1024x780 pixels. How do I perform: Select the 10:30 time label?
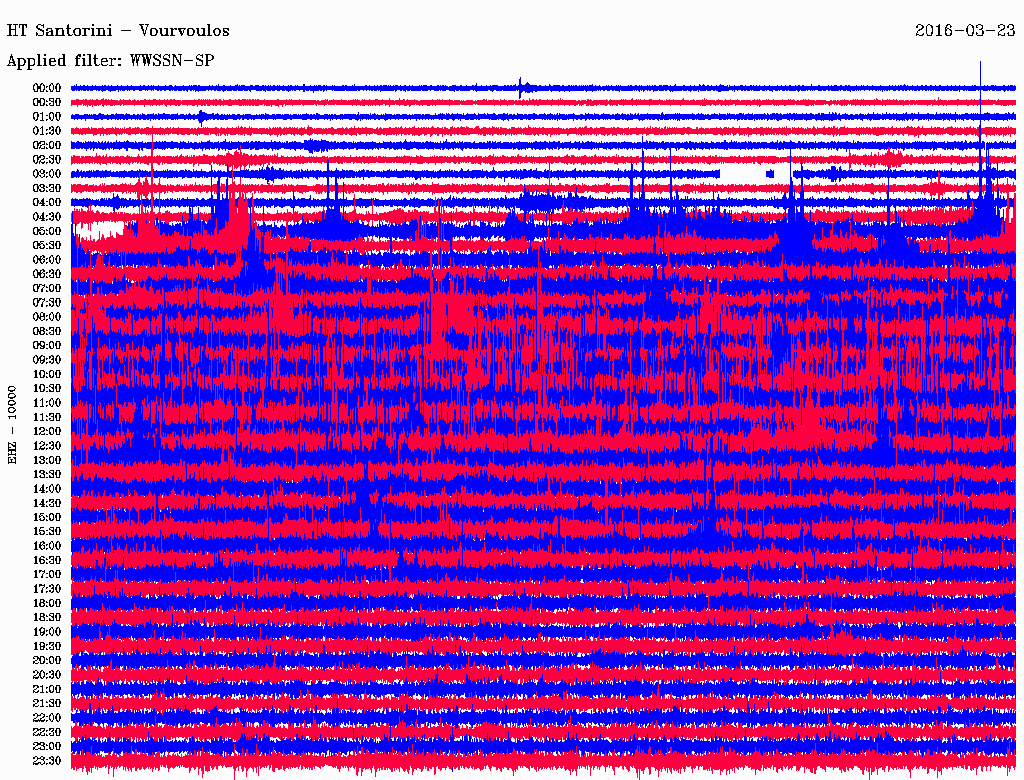click(x=47, y=389)
